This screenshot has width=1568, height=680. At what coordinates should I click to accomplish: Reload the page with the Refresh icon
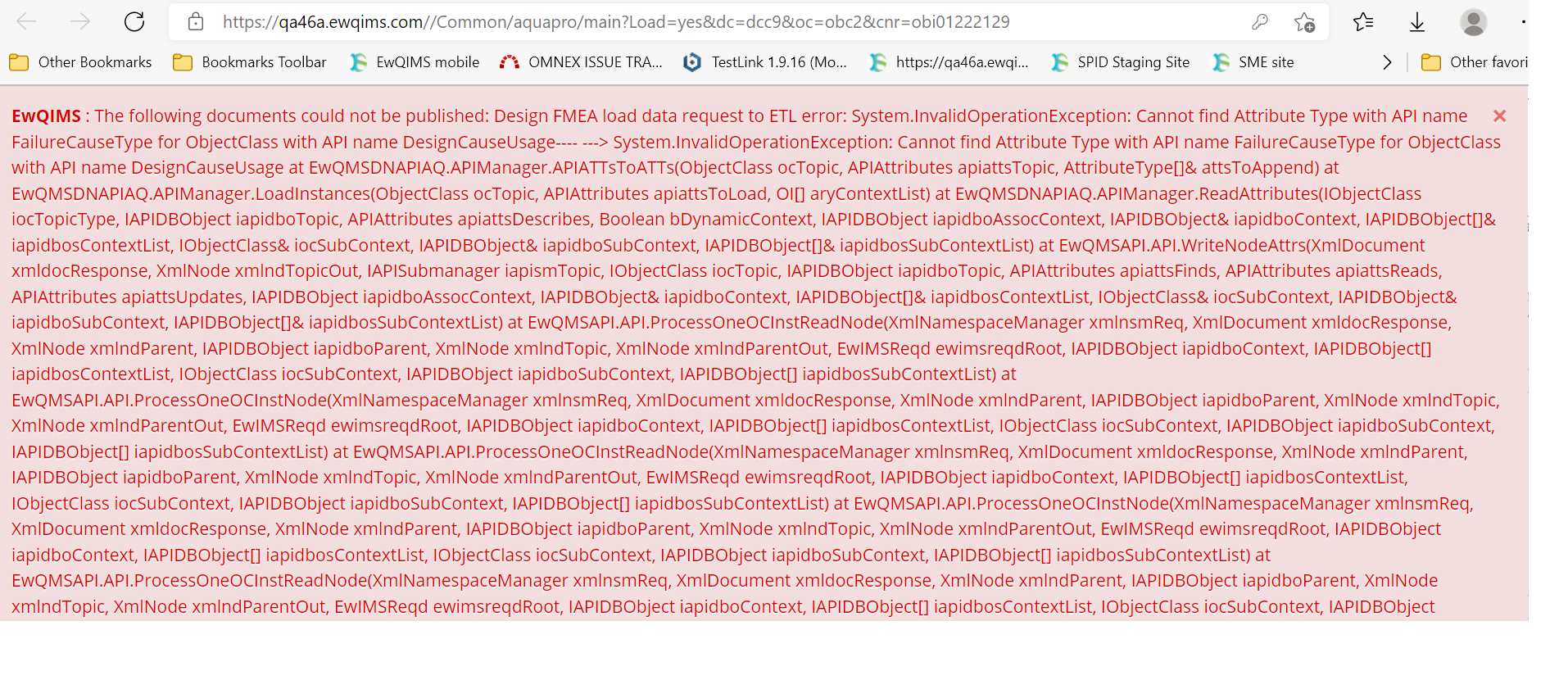coord(134,22)
